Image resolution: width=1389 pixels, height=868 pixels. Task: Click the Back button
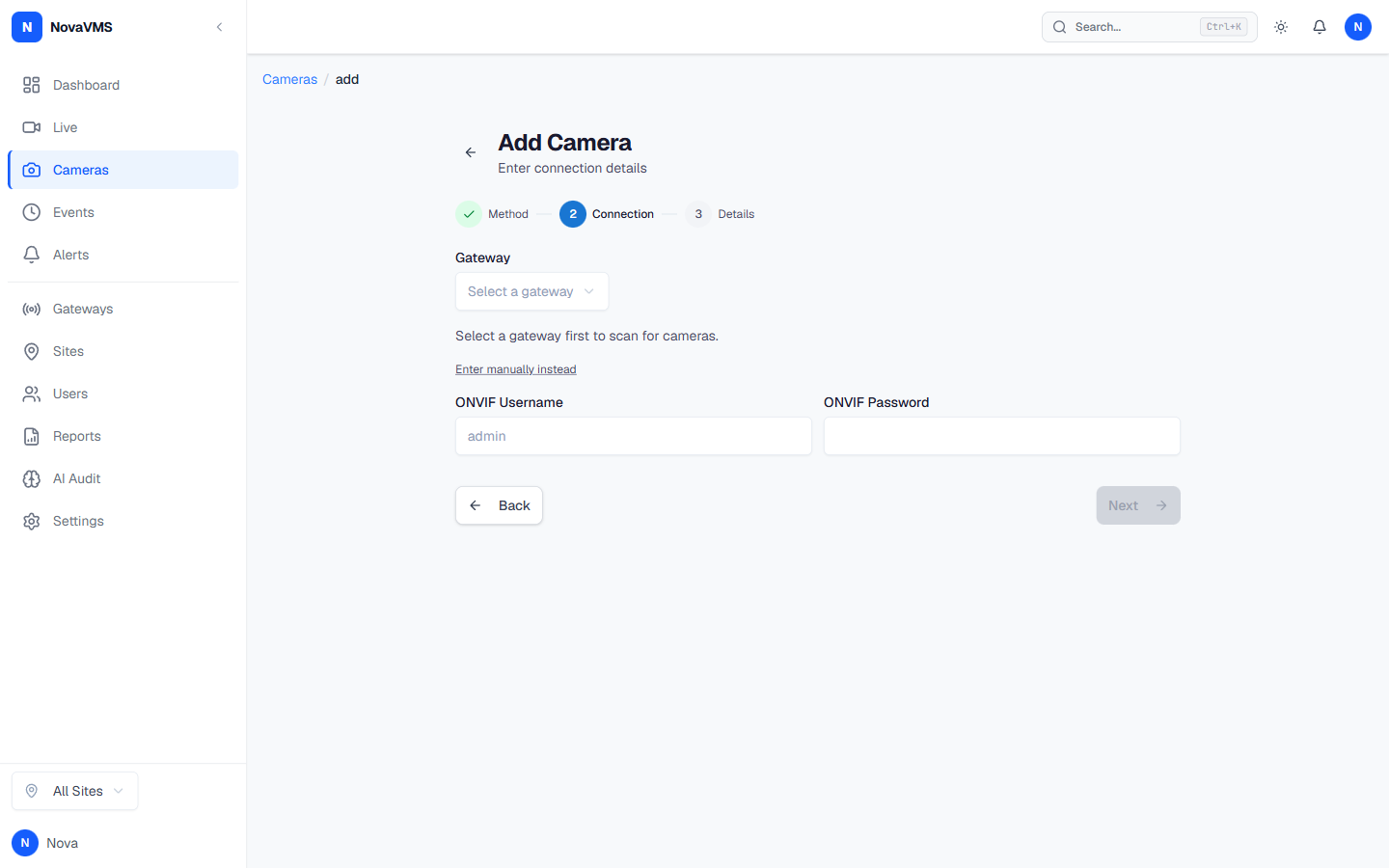tap(499, 505)
